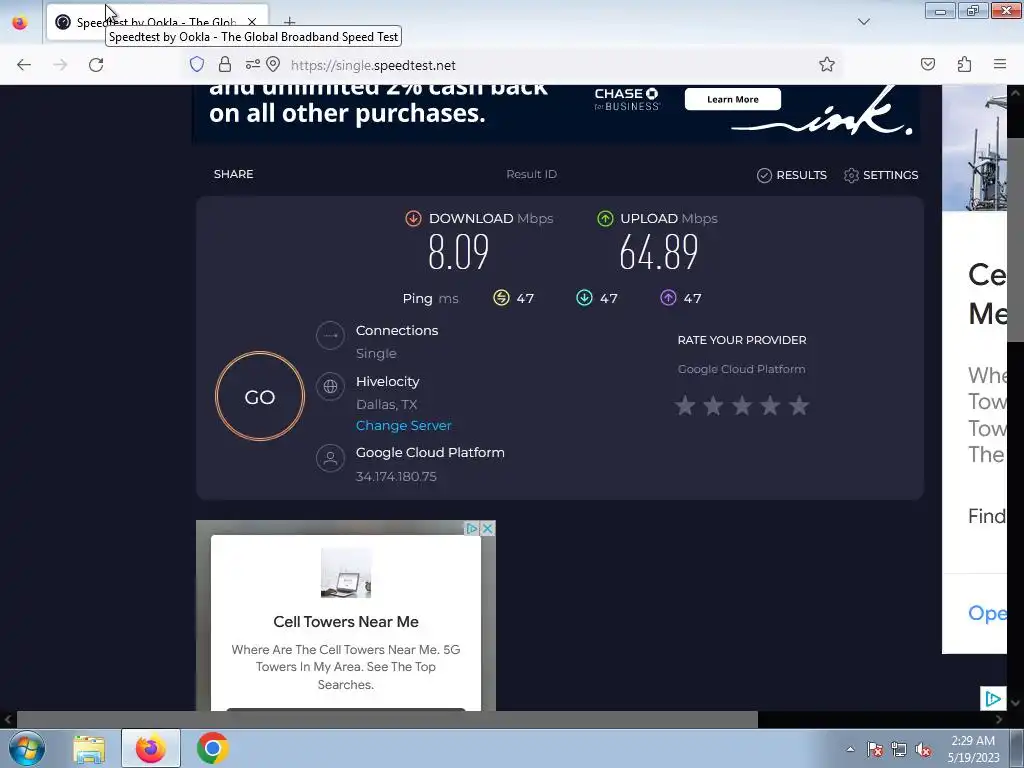This screenshot has width=1024, height=768.
Task: Click the download speed value 8.09
Action: [458, 252]
